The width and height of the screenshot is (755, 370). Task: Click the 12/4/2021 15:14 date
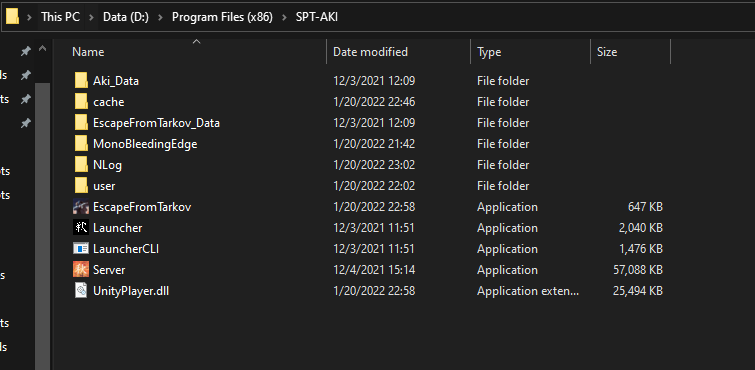click(x=374, y=270)
